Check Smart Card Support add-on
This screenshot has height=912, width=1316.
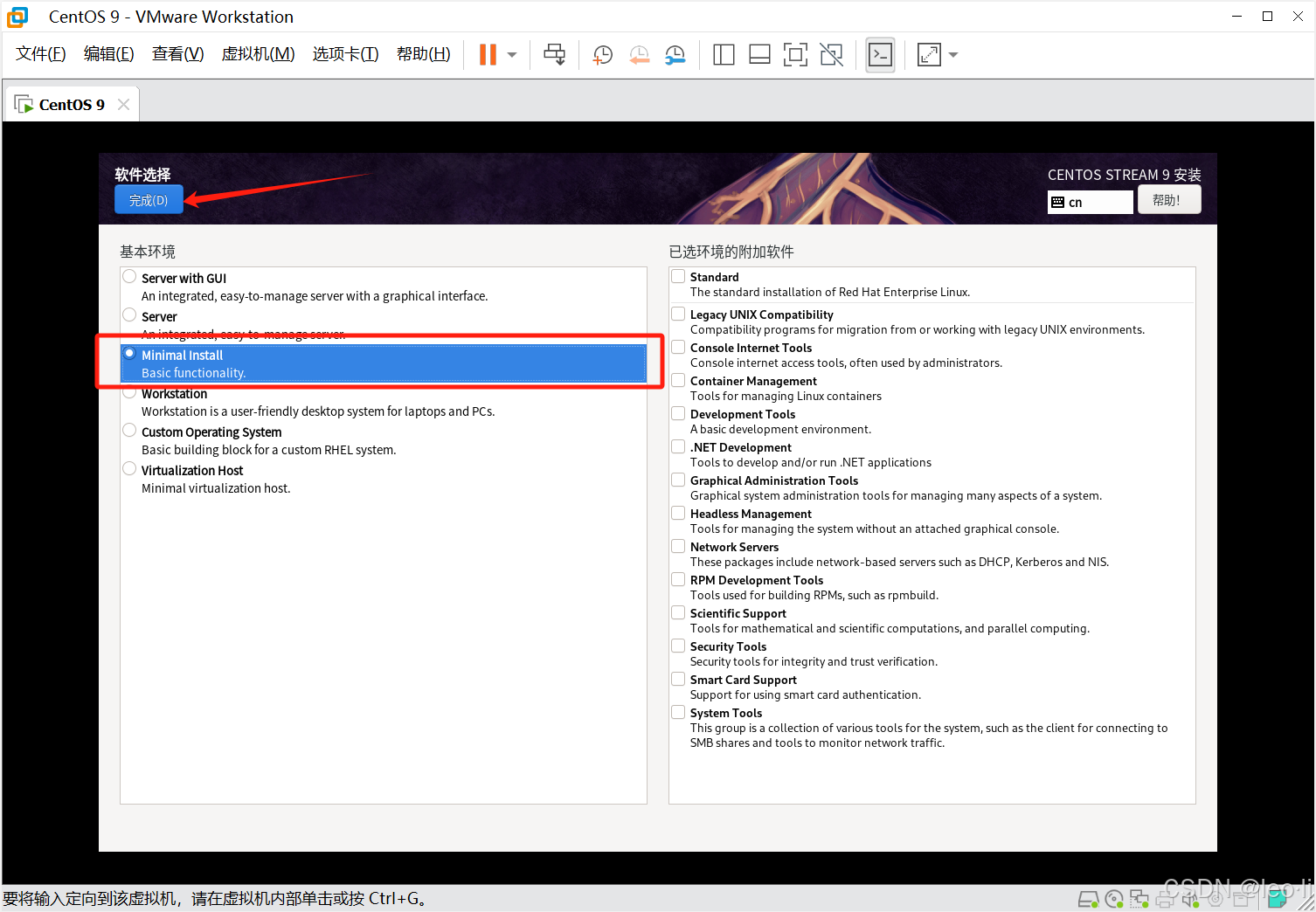click(678, 679)
